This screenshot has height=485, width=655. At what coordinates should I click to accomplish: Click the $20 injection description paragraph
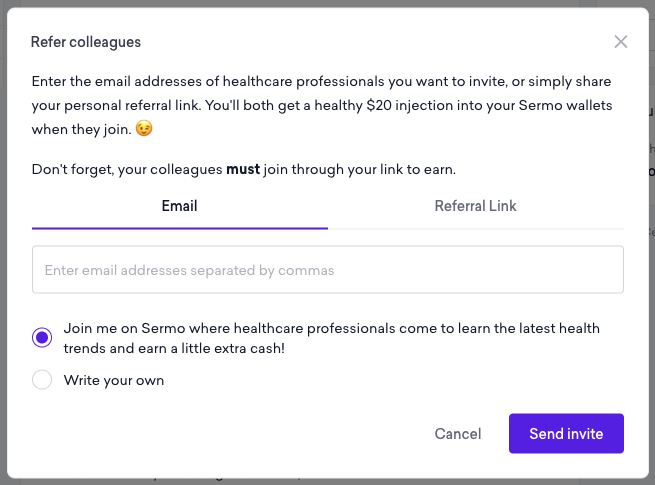tap(322, 105)
